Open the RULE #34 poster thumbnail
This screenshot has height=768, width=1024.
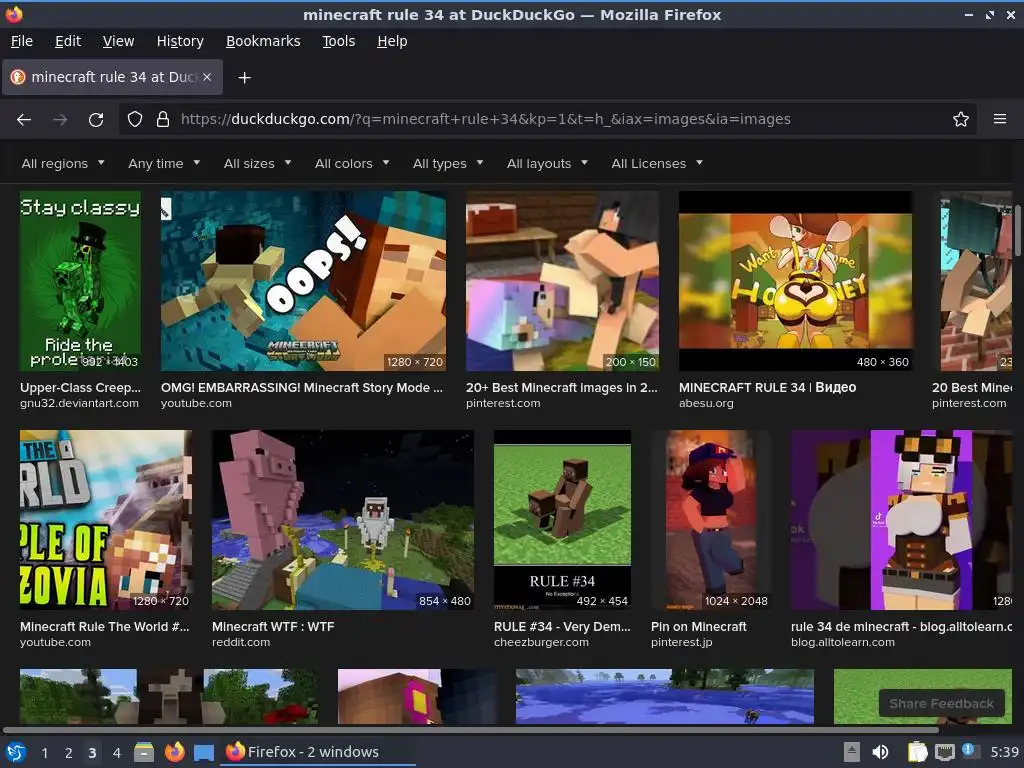coord(562,520)
